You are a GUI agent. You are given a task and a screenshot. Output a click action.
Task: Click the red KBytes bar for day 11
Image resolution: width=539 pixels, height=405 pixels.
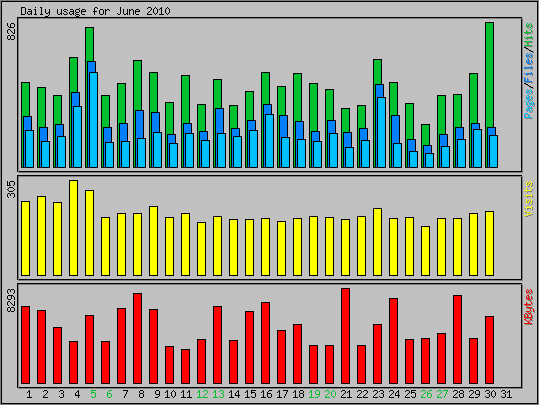[185, 366]
